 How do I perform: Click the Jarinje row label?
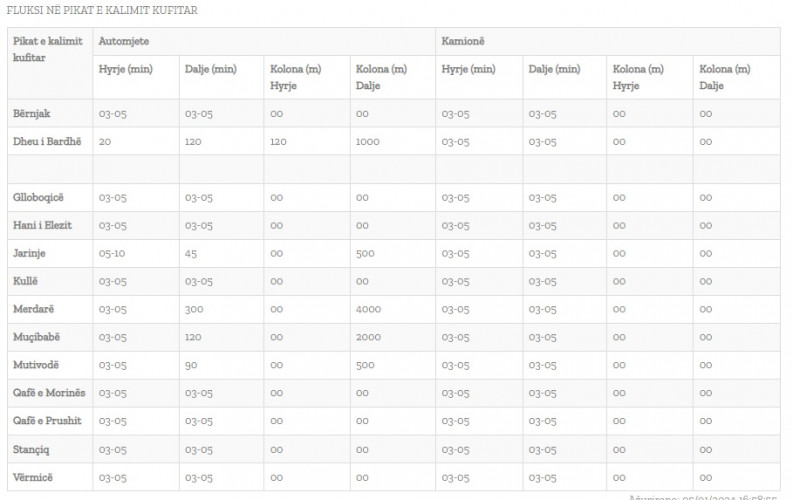[x=29, y=253]
